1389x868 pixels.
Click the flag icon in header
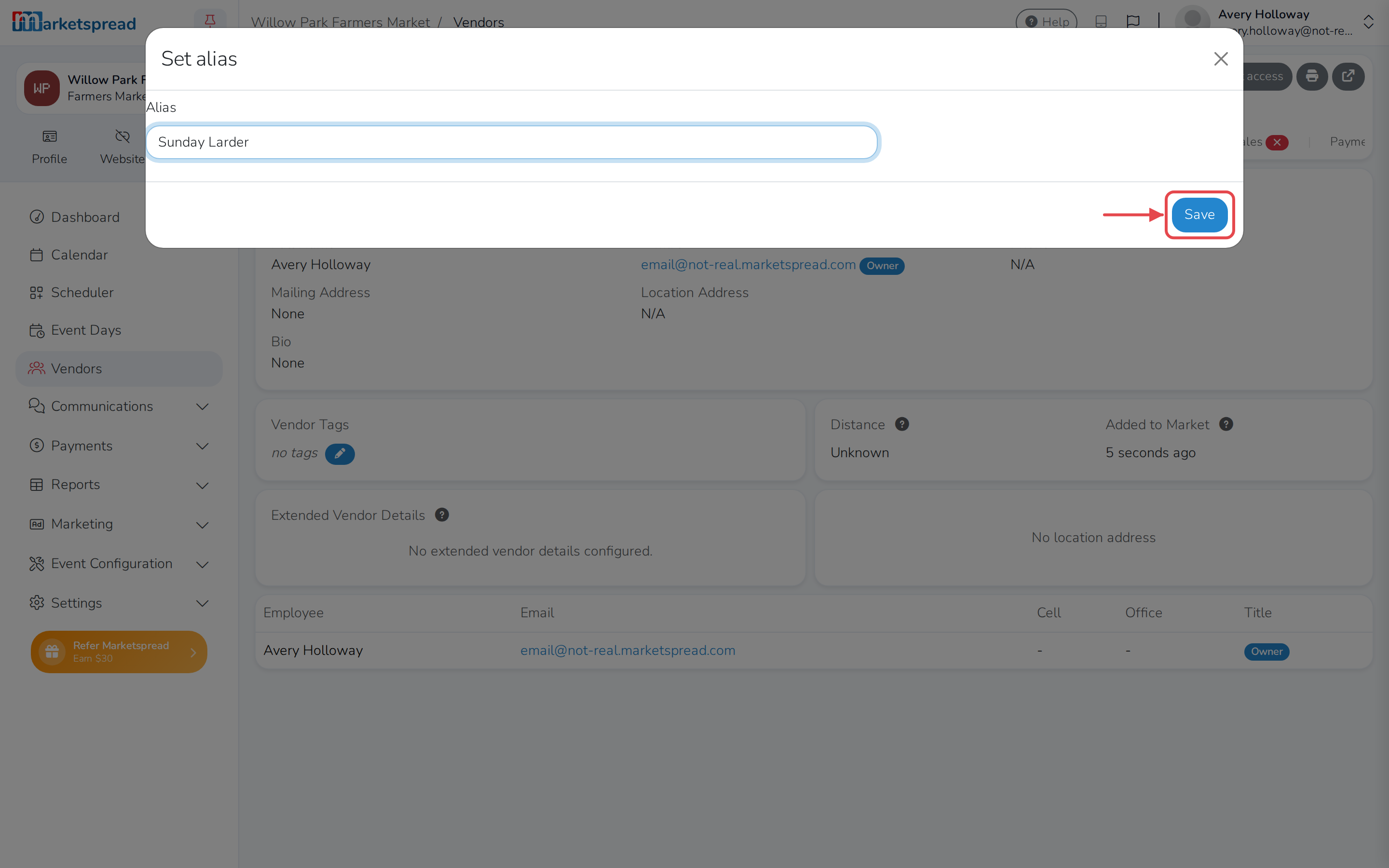[x=1133, y=22]
